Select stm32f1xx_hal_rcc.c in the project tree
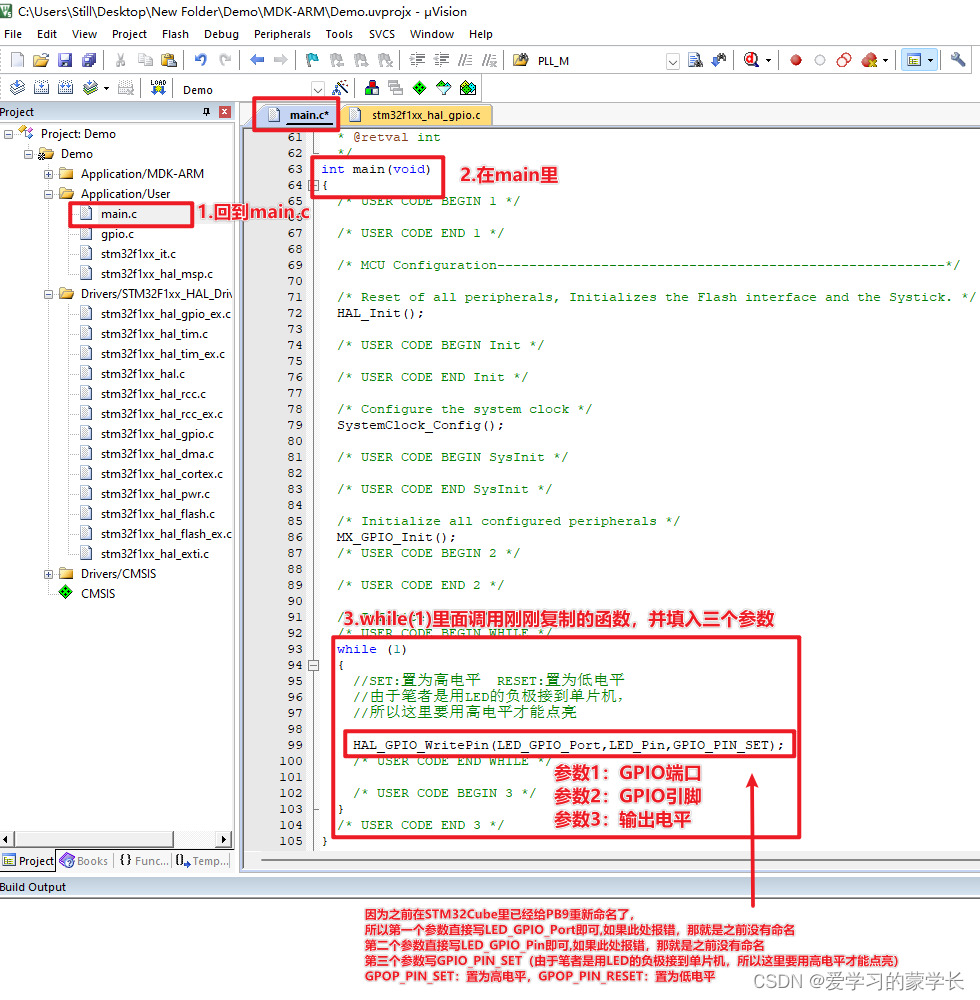Screen dimensions: 980x1000 (153, 394)
